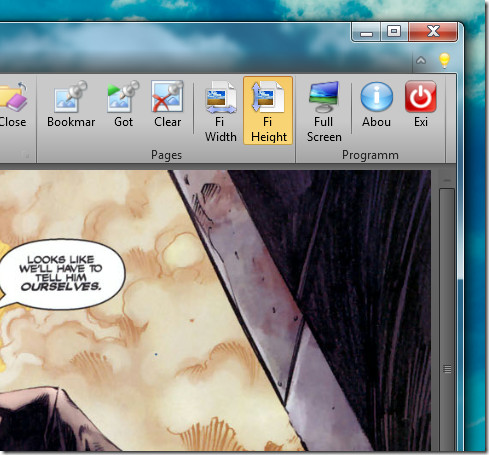Enable the Fit Width page mode
The image size is (489, 455).
tap(220, 111)
